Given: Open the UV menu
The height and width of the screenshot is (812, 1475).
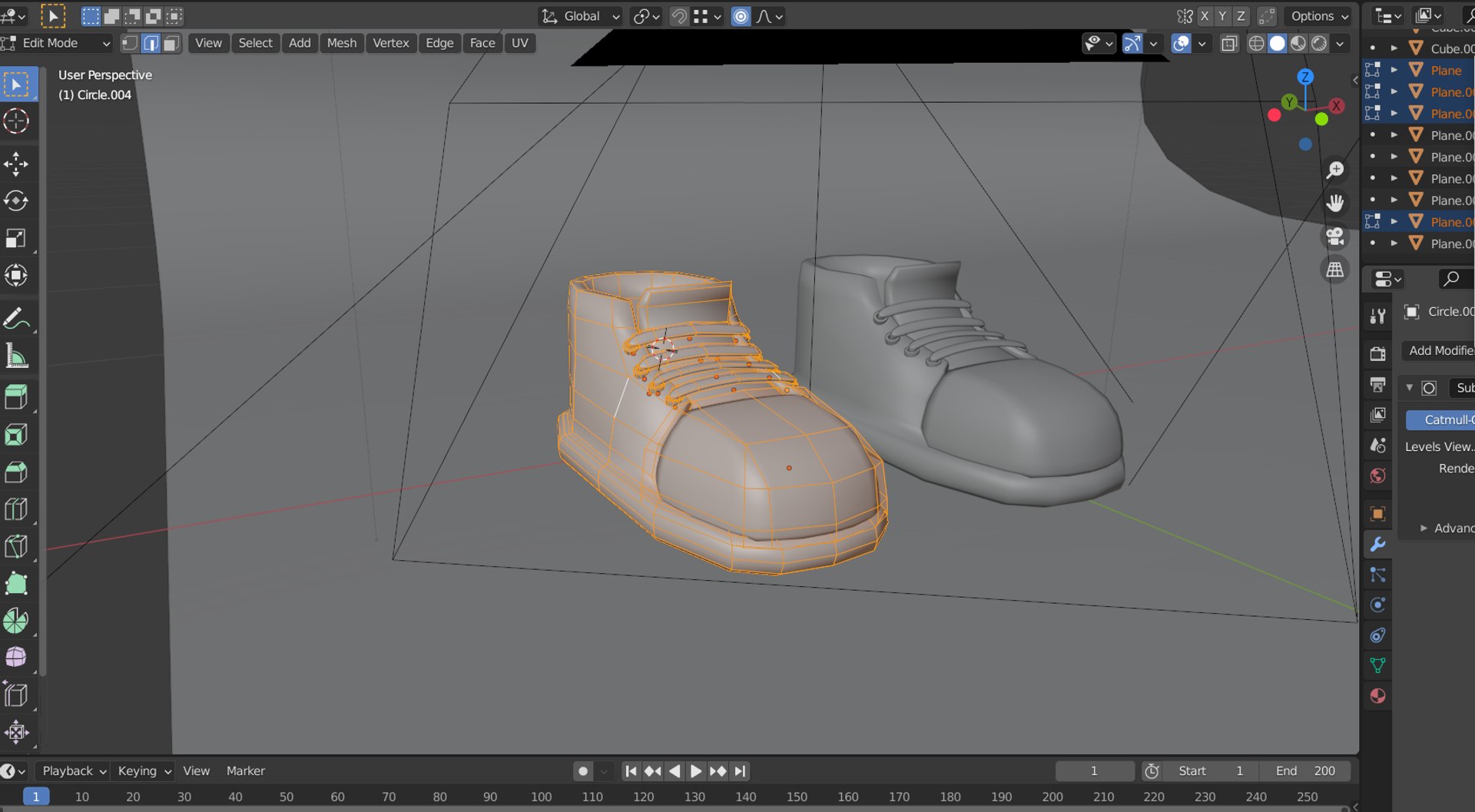Looking at the screenshot, I should [x=520, y=43].
